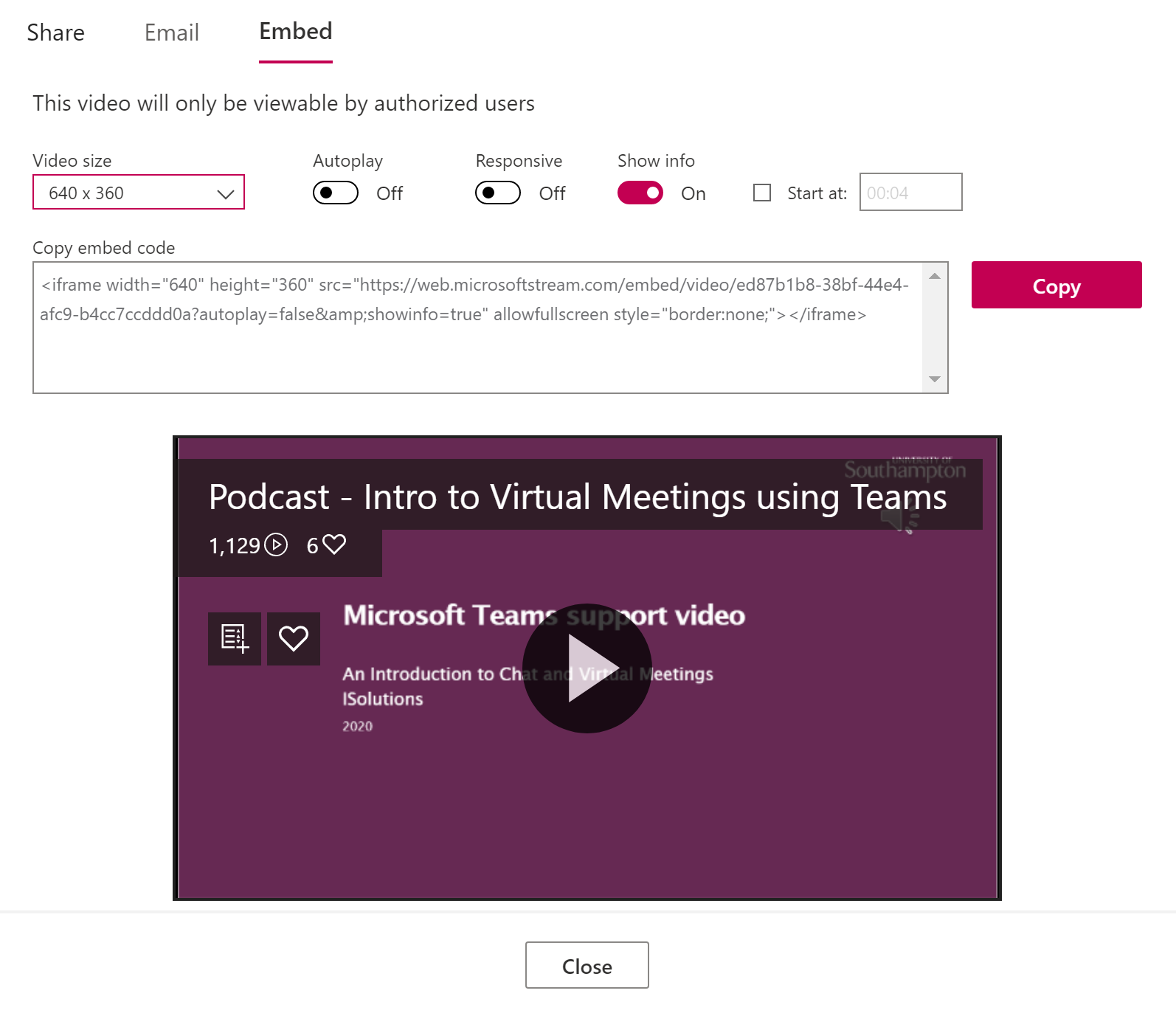Switch to the Share tab
1176x1013 pixels.
55,32
